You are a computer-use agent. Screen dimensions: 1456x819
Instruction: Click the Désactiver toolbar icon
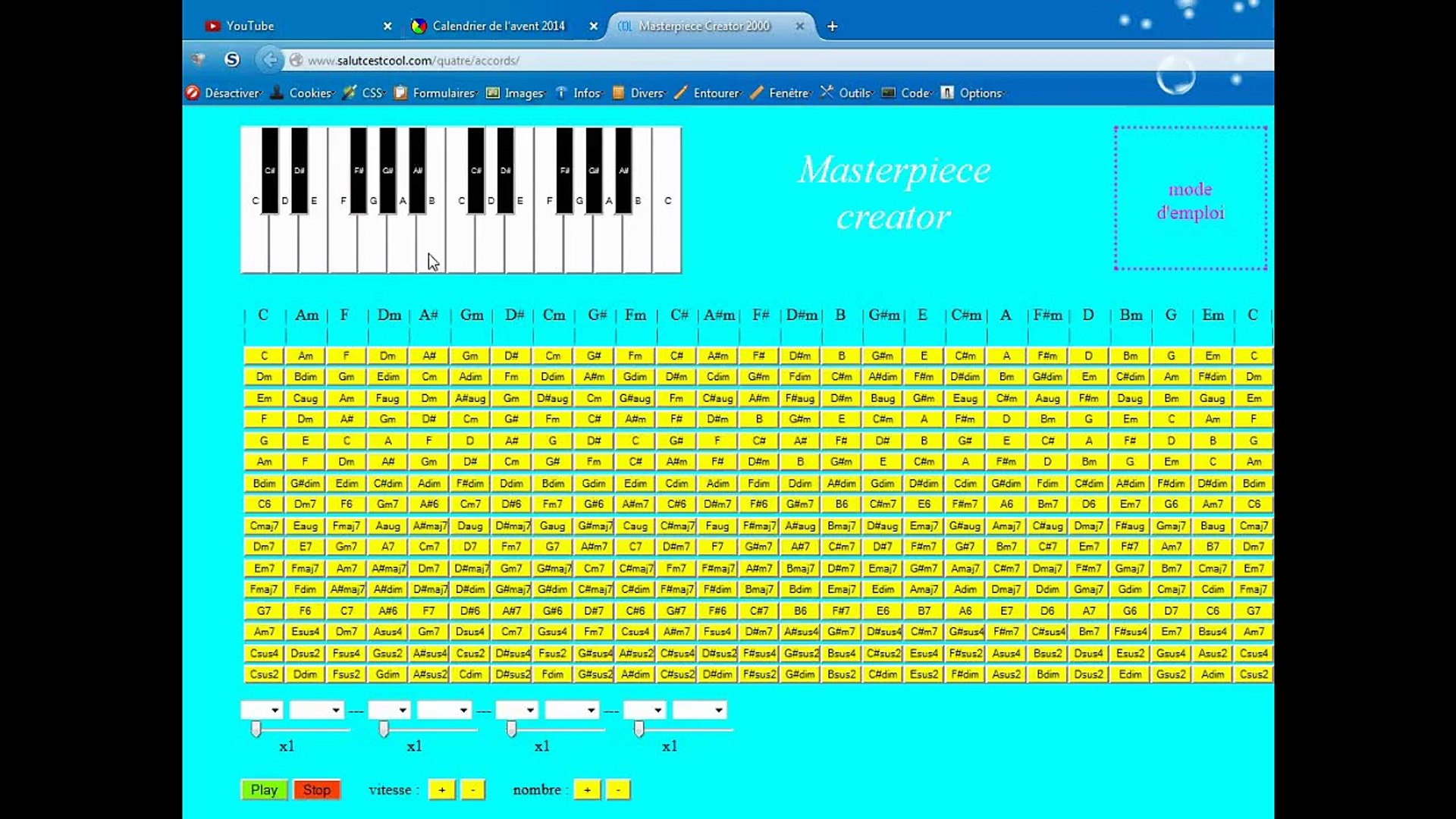tap(193, 93)
